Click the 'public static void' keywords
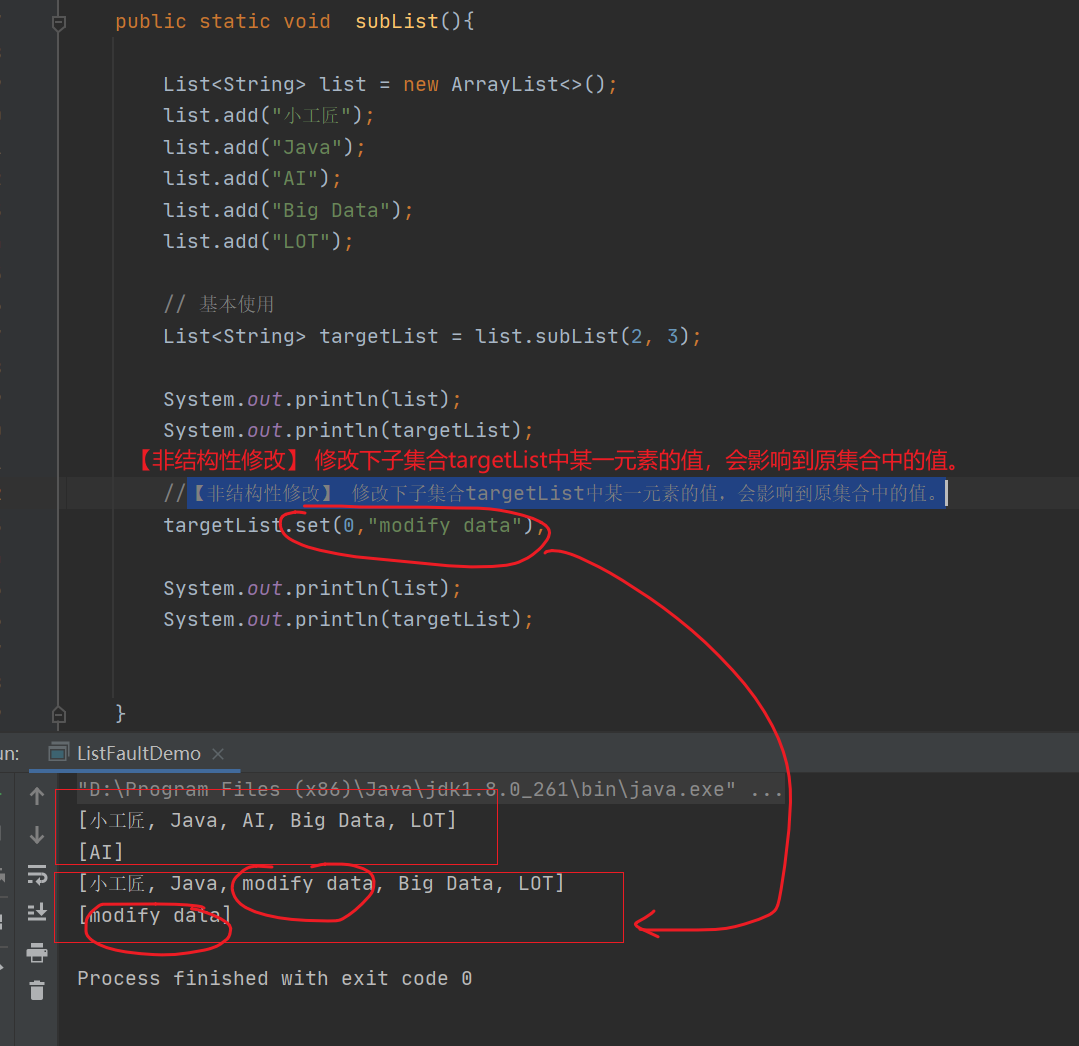This screenshot has width=1079, height=1046. (x=222, y=21)
